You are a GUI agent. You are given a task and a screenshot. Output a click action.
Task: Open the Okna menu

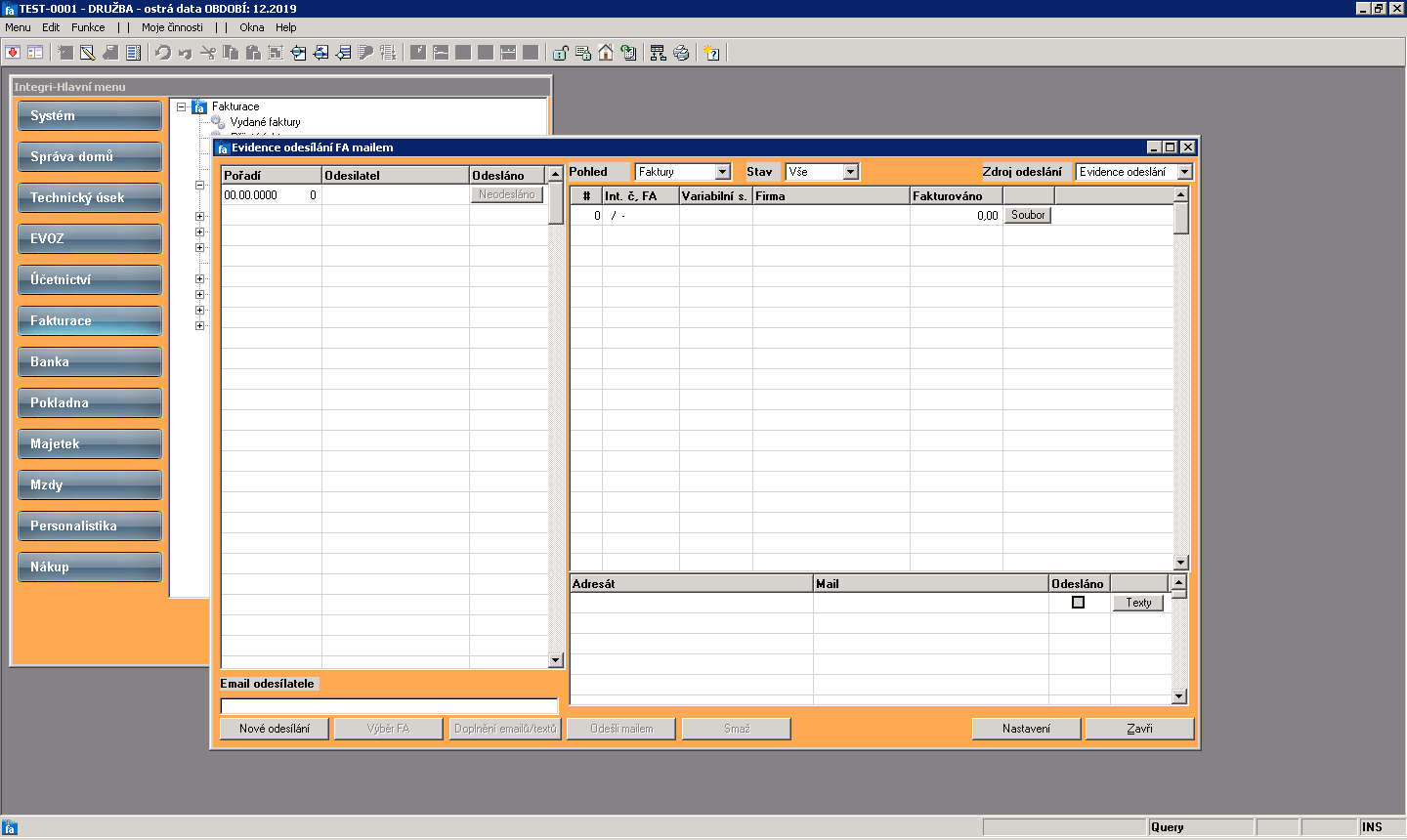251,27
